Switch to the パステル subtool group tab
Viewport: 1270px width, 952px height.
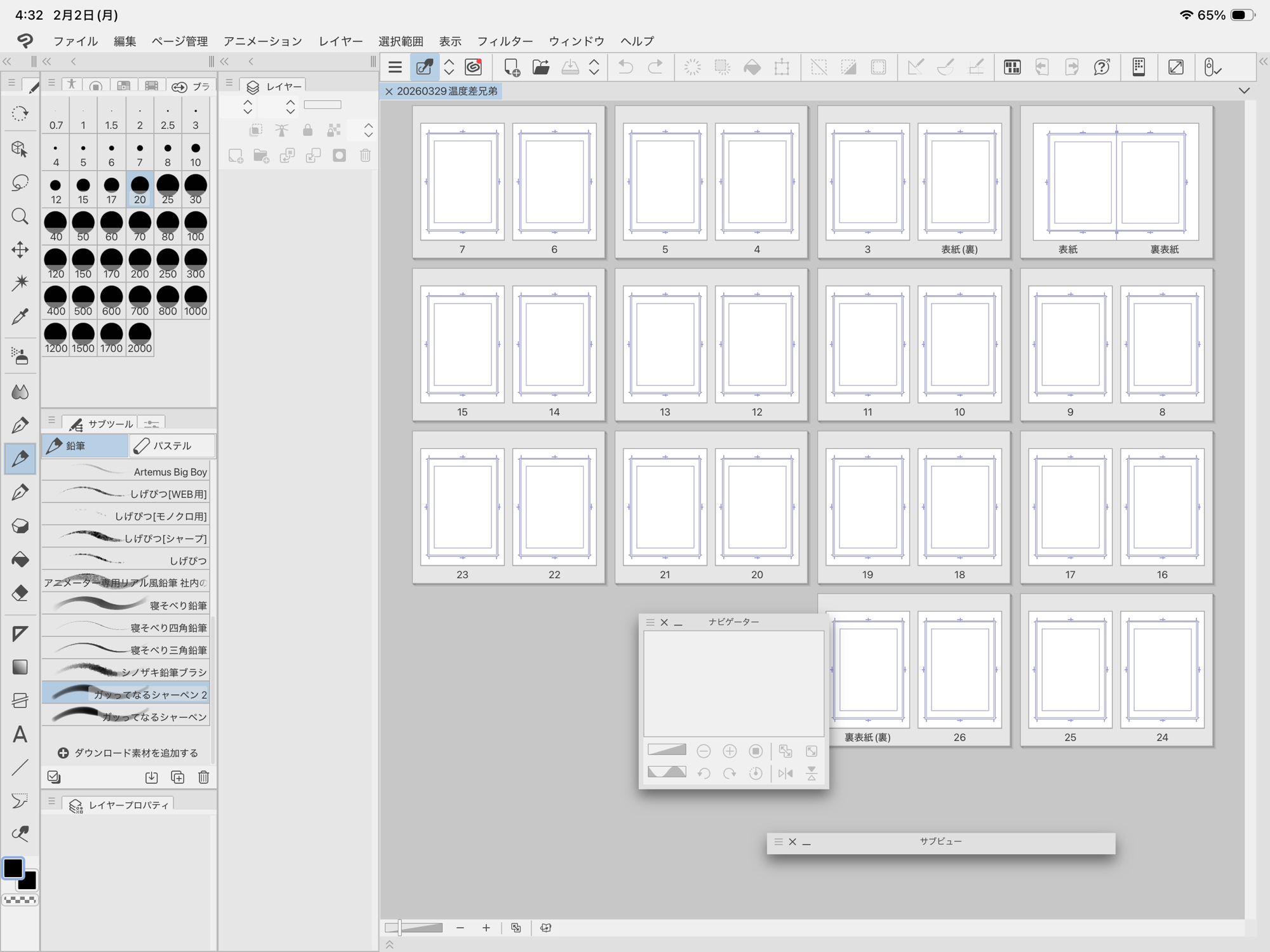point(171,446)
